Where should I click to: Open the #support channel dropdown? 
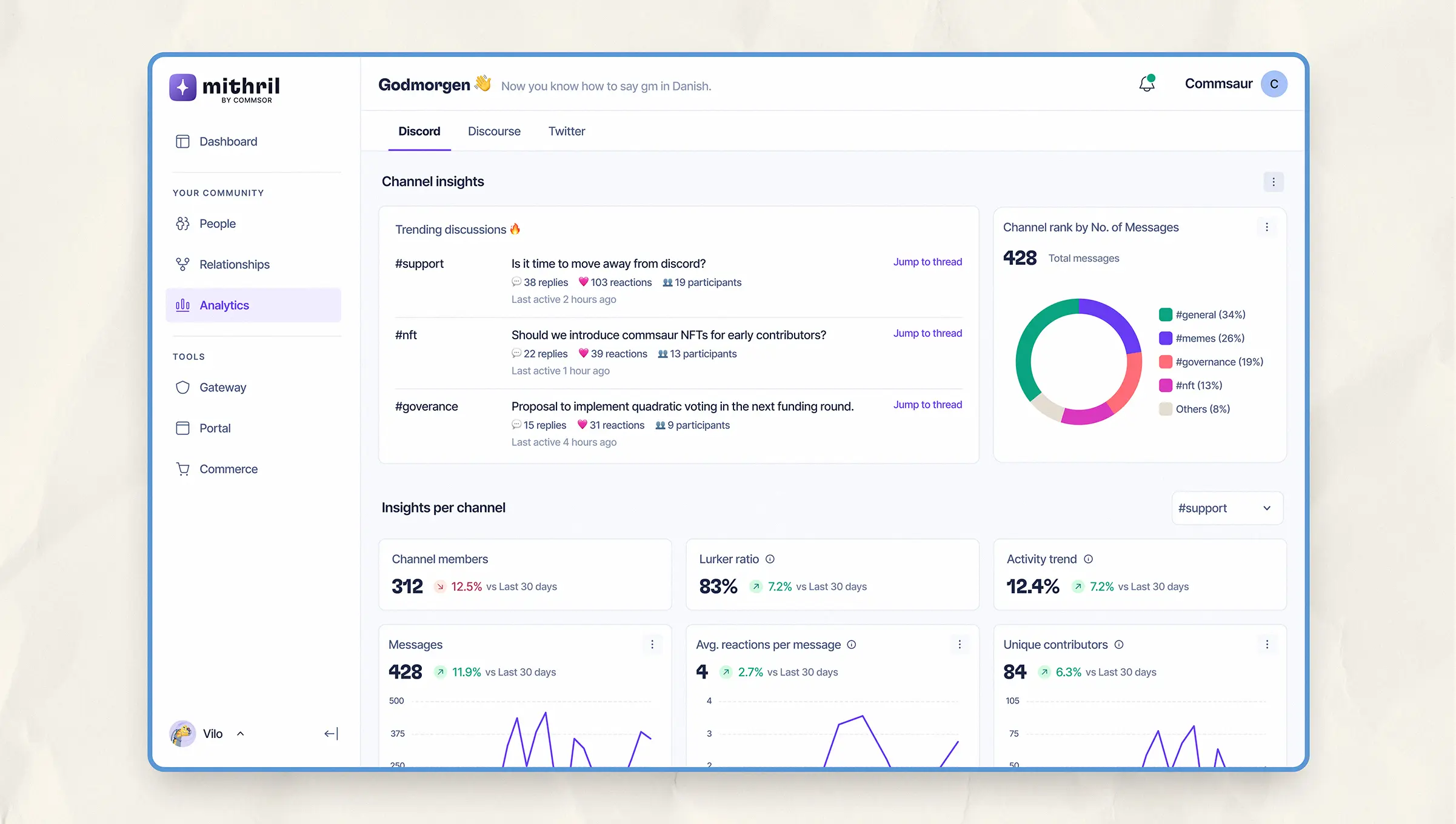tap(1227, 508)
